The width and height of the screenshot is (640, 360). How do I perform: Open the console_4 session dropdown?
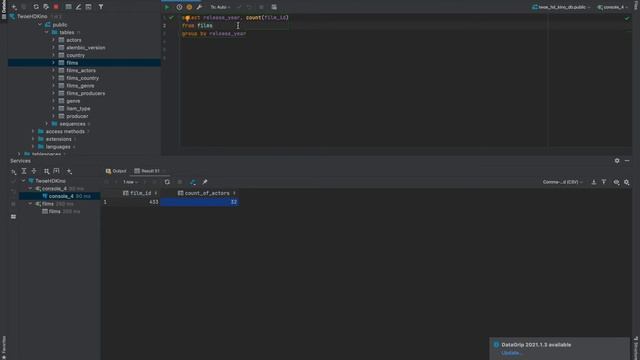click(x=612, y=7)
